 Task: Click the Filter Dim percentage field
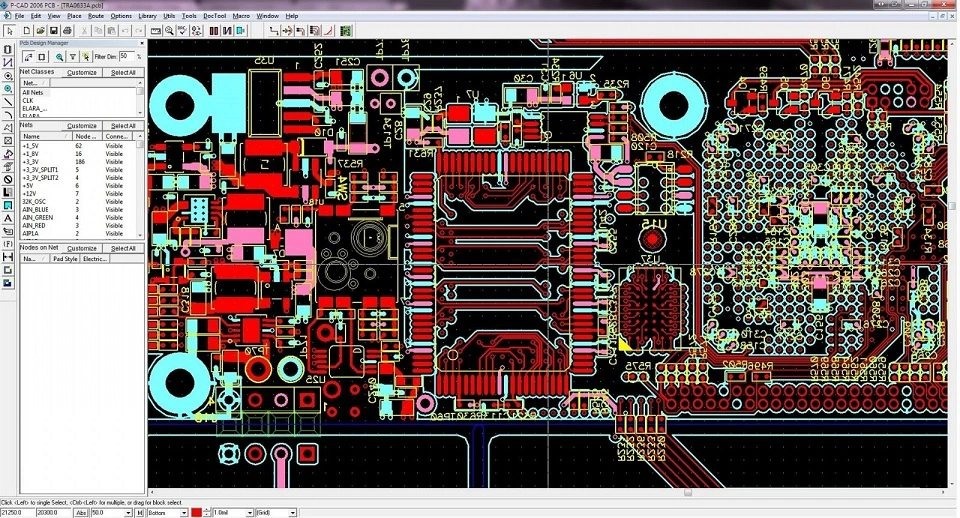click(127, 56)
